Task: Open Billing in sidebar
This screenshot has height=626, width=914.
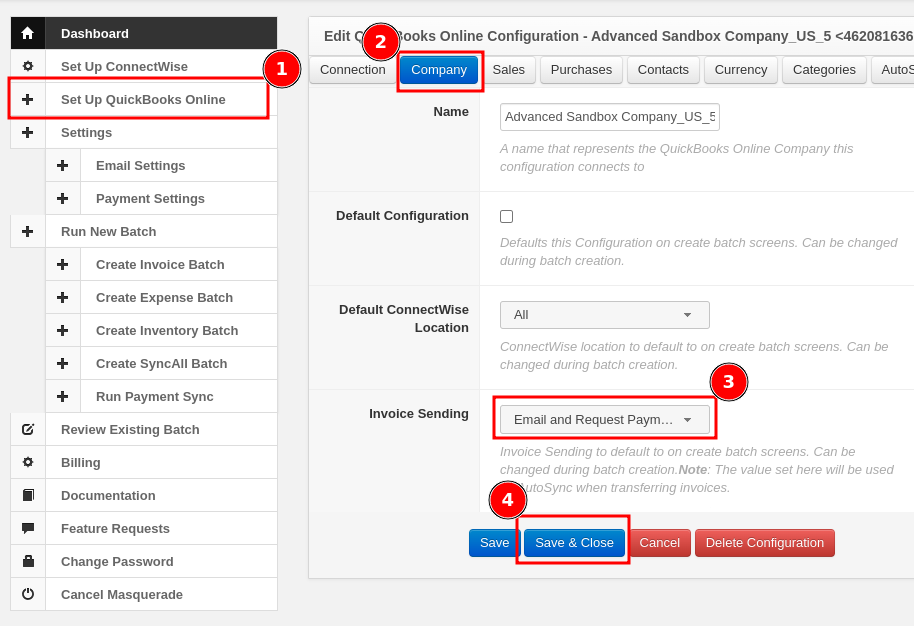Action: pyautogui.click(x=161, y=462)
